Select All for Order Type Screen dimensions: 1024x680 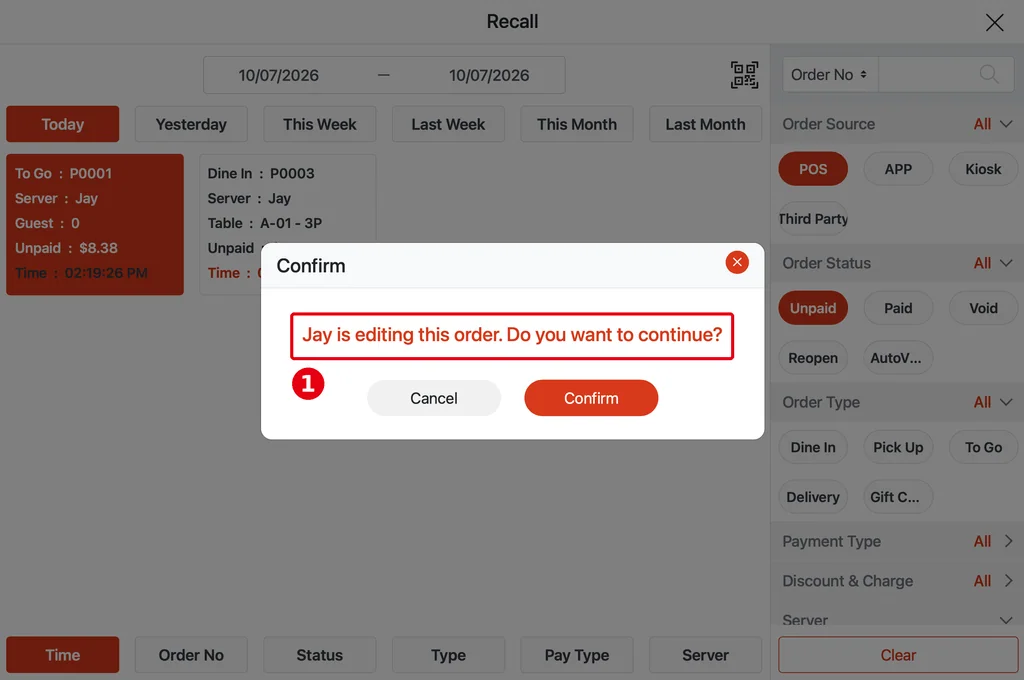click(982, 402)
